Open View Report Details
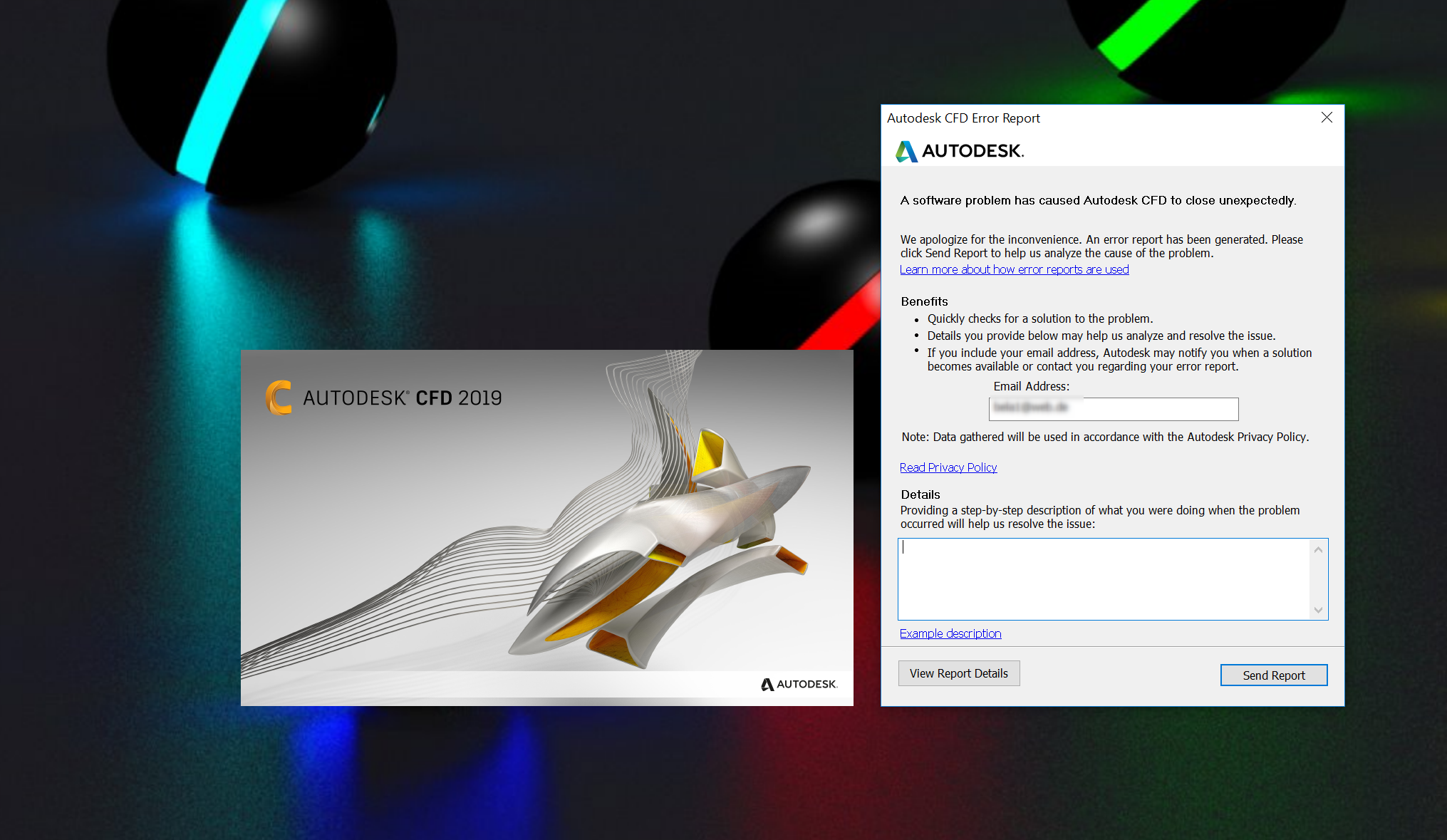 (959, 673)
